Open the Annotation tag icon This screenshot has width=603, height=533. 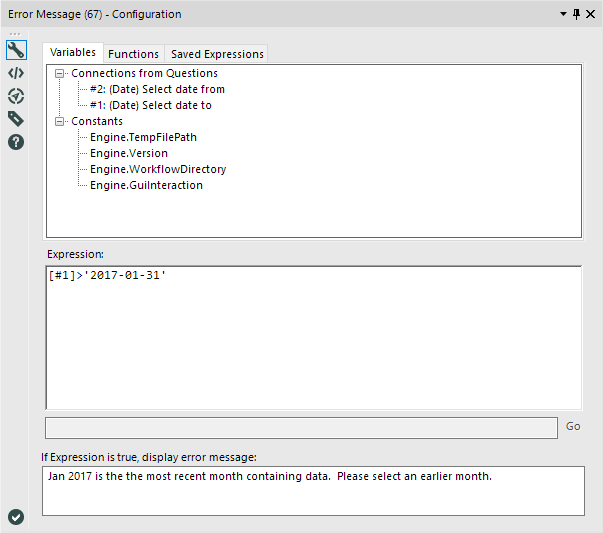pos(16,119)
